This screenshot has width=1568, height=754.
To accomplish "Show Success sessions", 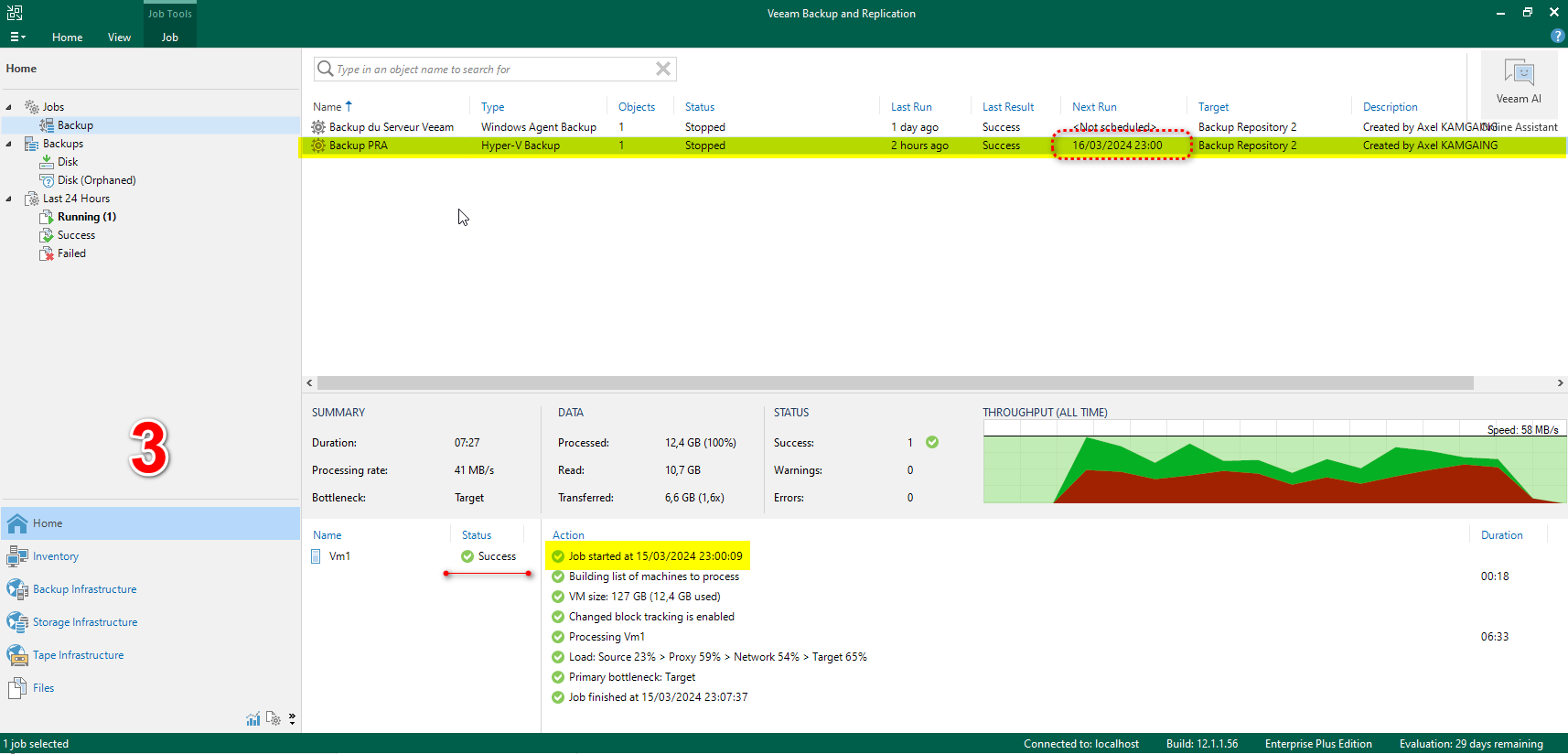I will click(76, 235).
